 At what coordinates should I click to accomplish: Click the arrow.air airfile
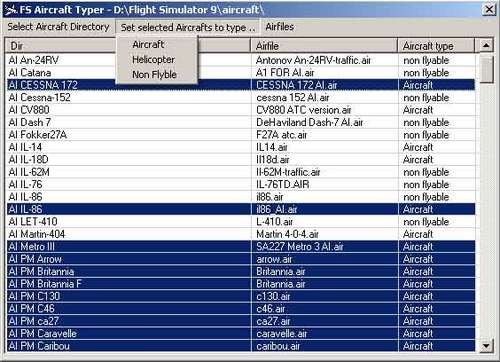pos(274,259)
